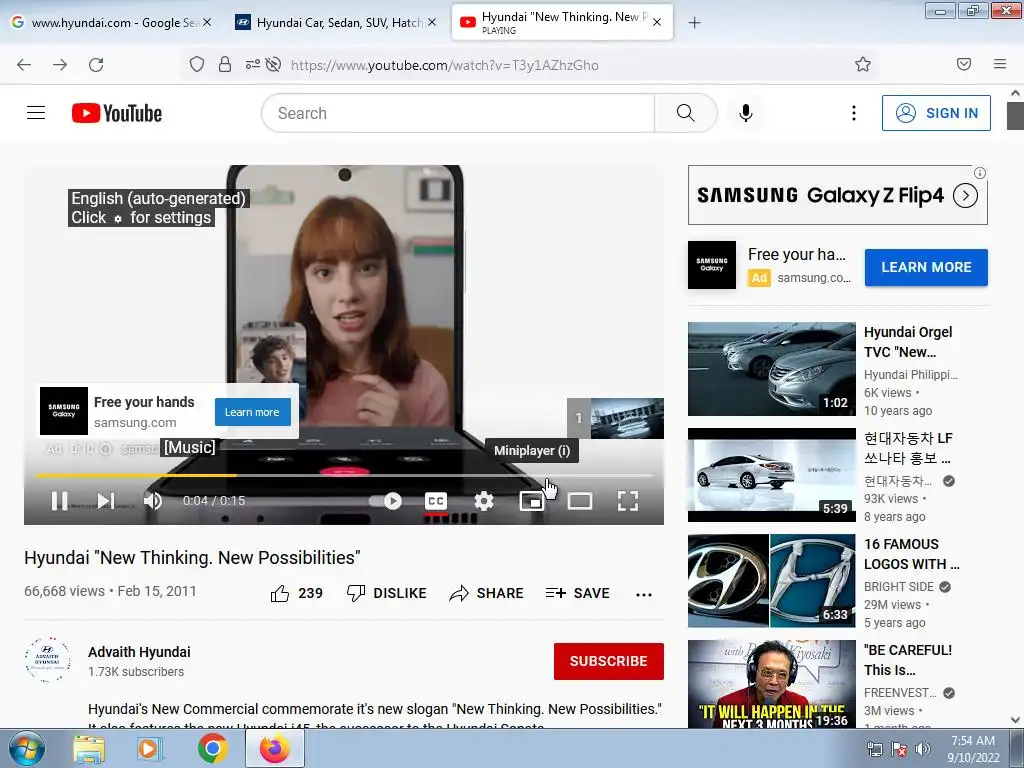The width and height of the screenshot is (1024, 768).
Task: Go forward in browser history
Action: [x=60, y=64]
